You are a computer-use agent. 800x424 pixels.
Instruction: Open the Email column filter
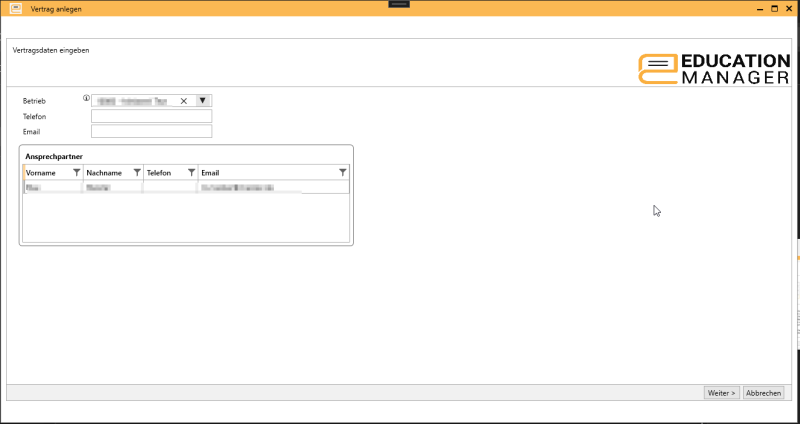click(342, 173)
